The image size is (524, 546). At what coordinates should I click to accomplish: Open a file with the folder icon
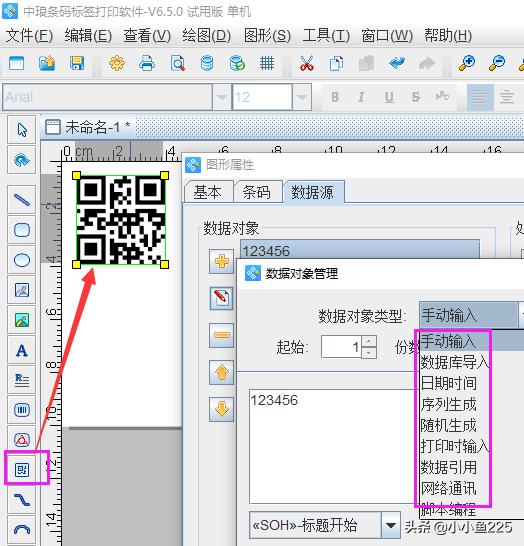click(47, 63)
